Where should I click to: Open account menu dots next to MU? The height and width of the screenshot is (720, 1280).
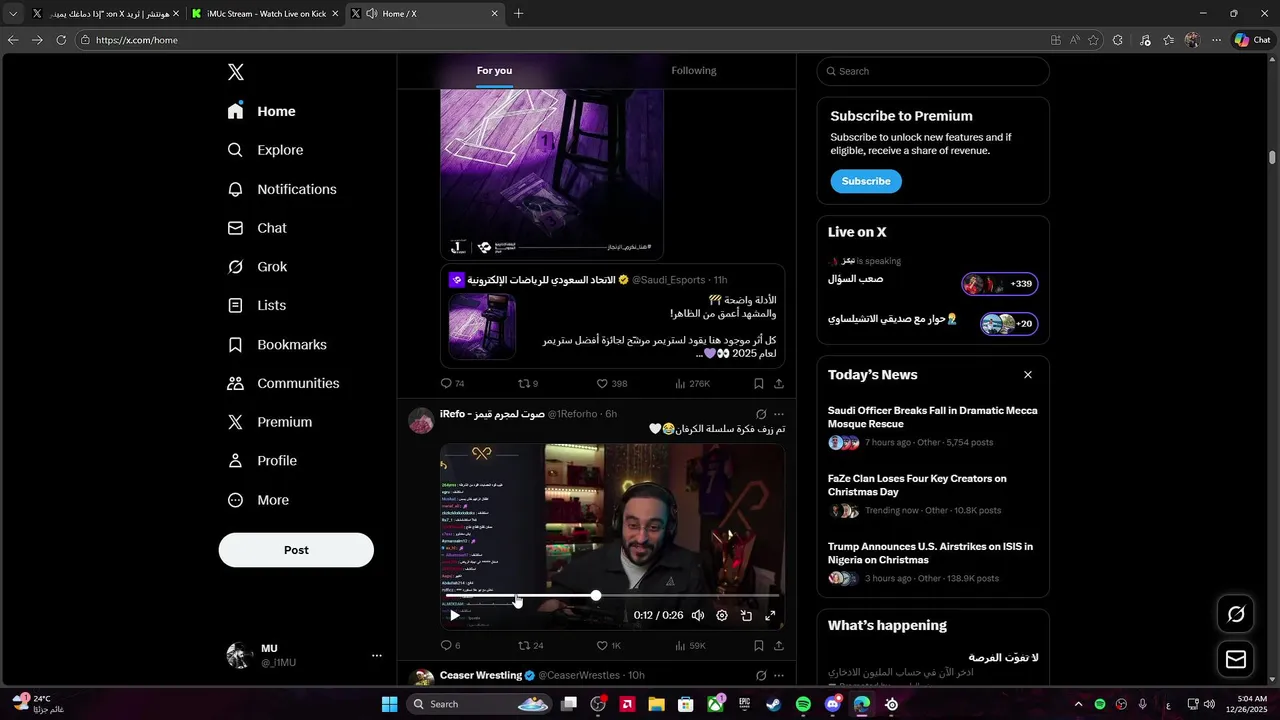pyautogui.click(x=377, y=656)
